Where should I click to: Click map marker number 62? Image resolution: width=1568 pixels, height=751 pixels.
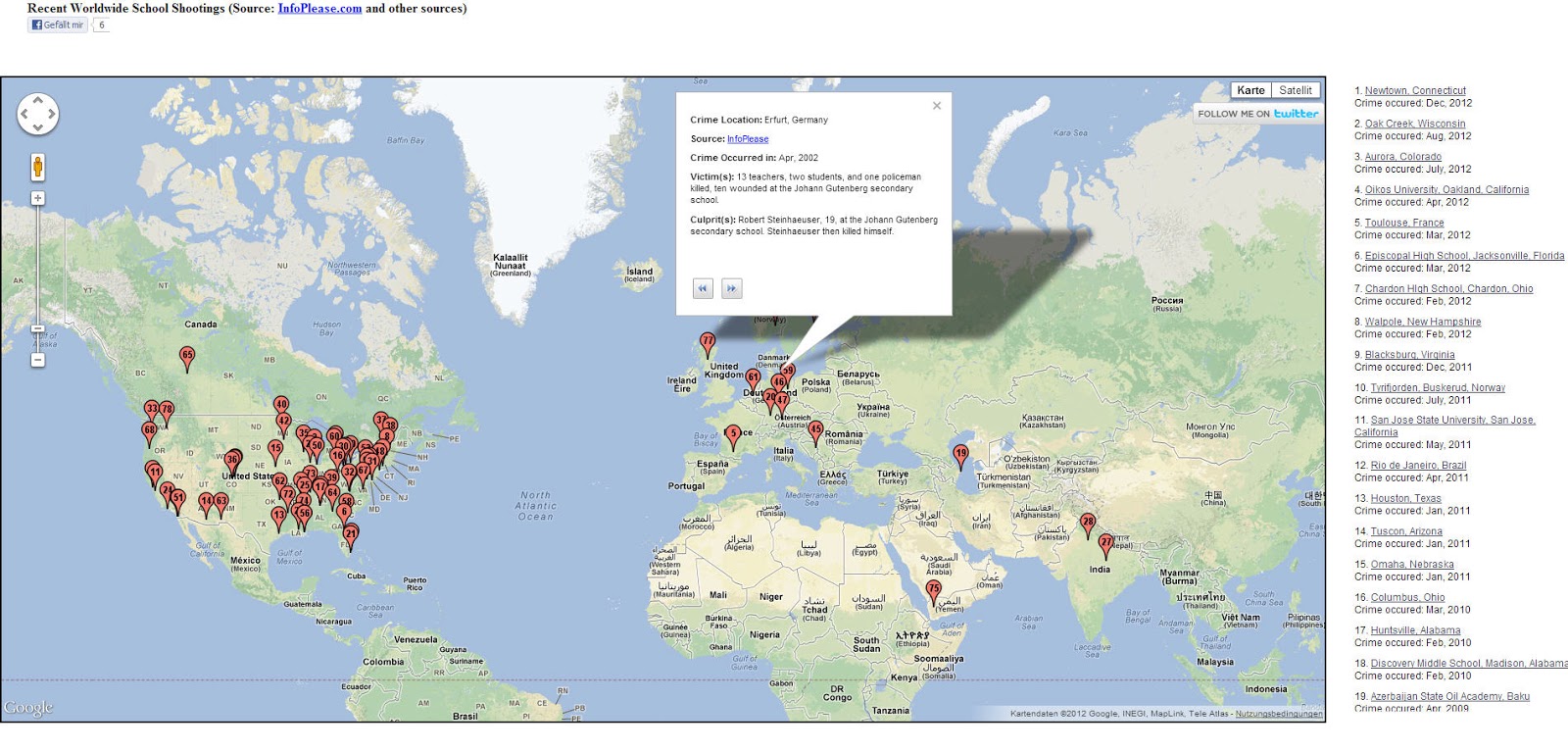pyautogui.click(x=280, y=483)
